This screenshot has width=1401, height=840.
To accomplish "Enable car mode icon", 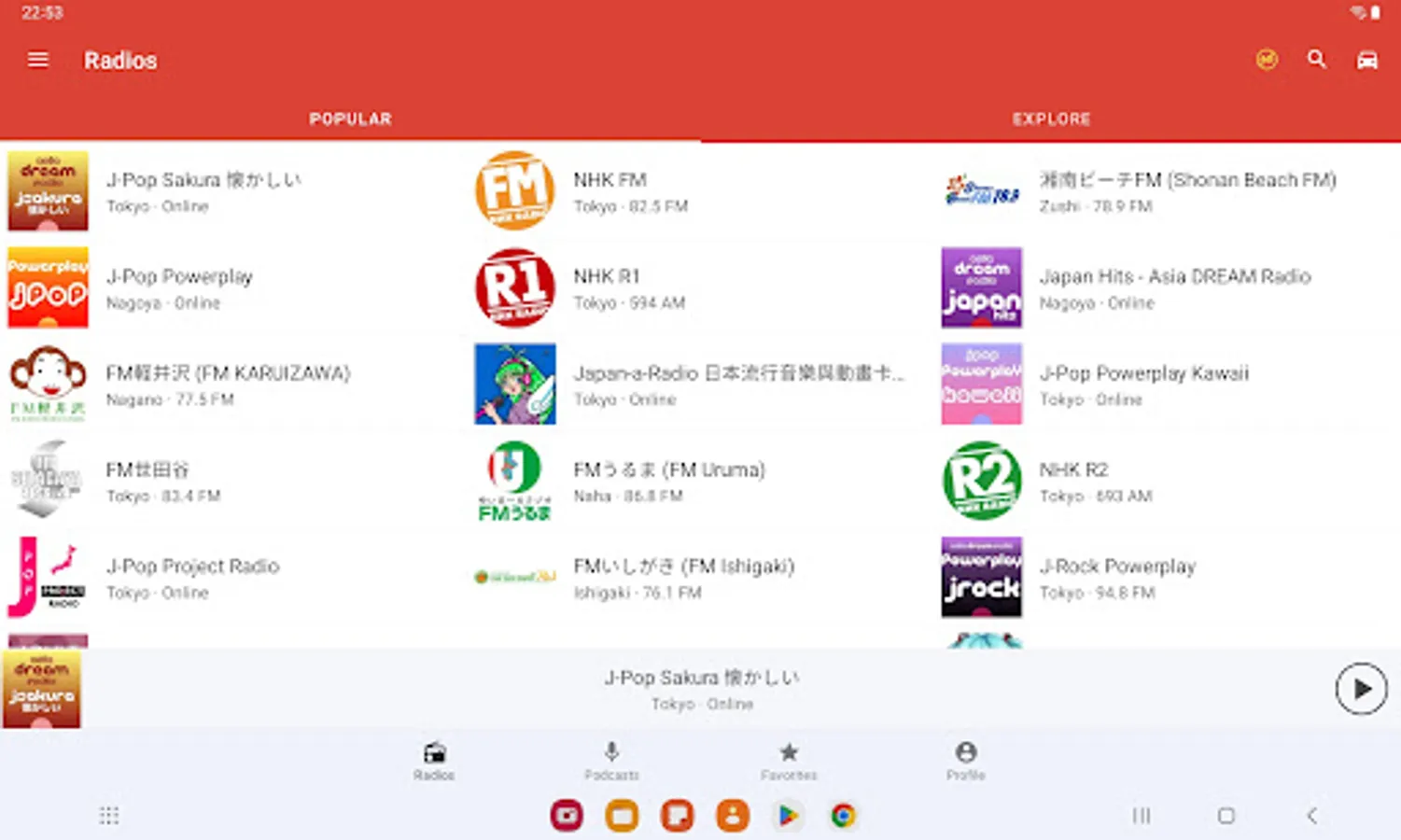I will point(1366,60).
